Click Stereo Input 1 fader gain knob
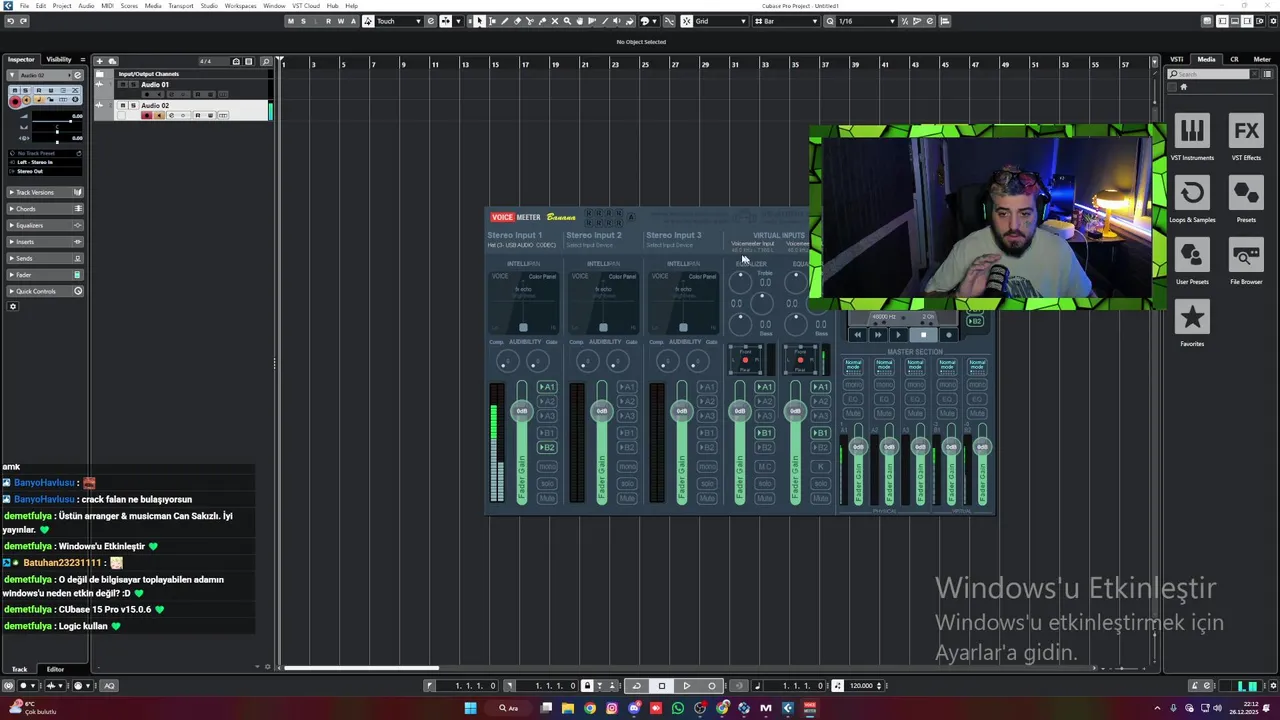1280x720 pixels. point(521,411)
